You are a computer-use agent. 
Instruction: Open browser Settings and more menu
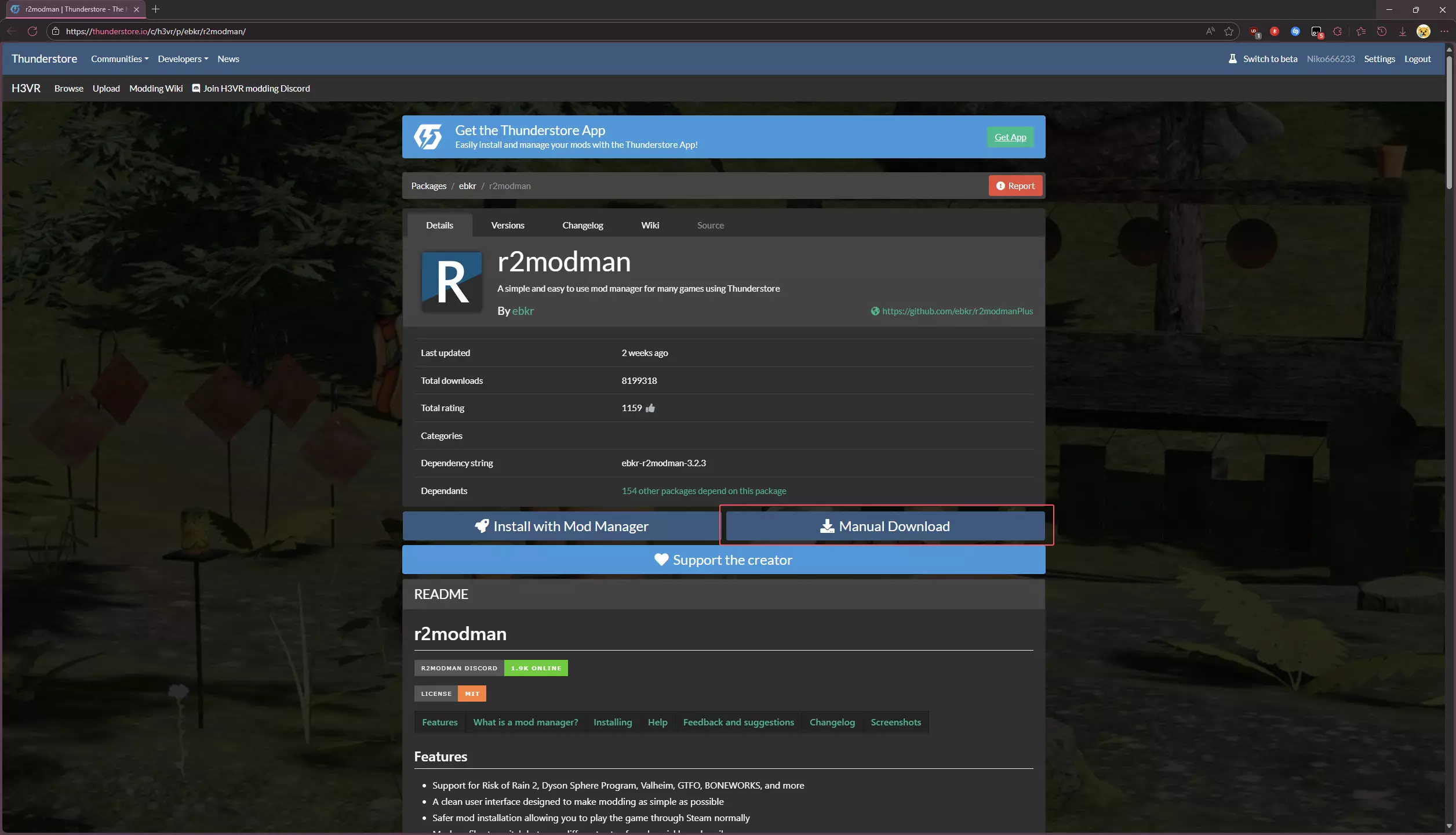pos(1444,31)
